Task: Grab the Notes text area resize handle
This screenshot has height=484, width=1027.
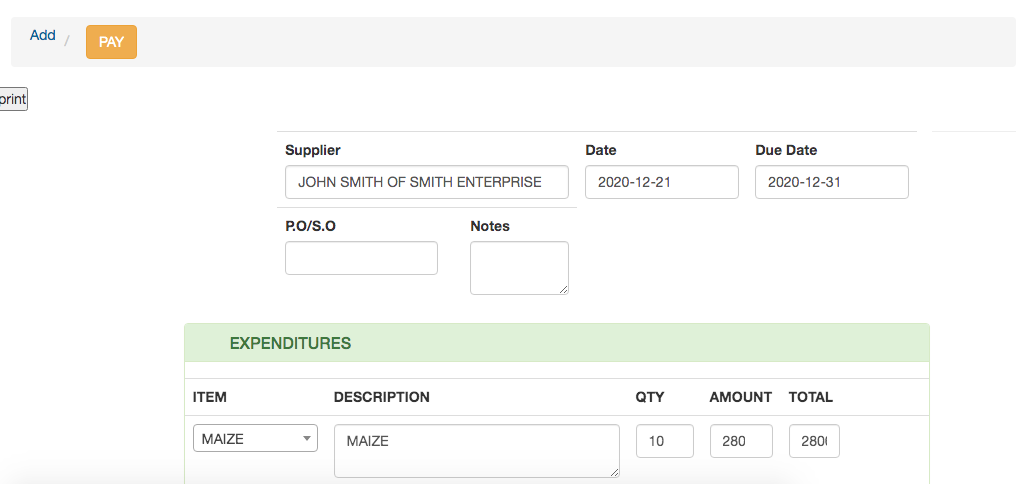Action: pos(564,290)
